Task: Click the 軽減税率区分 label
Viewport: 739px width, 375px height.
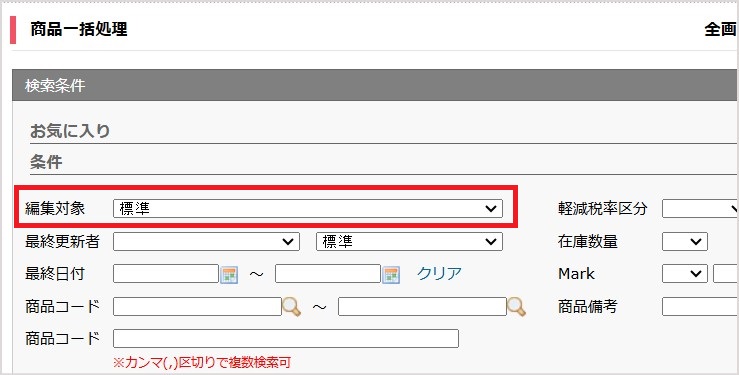Action: pyautogui.click(x=603, y=208)
